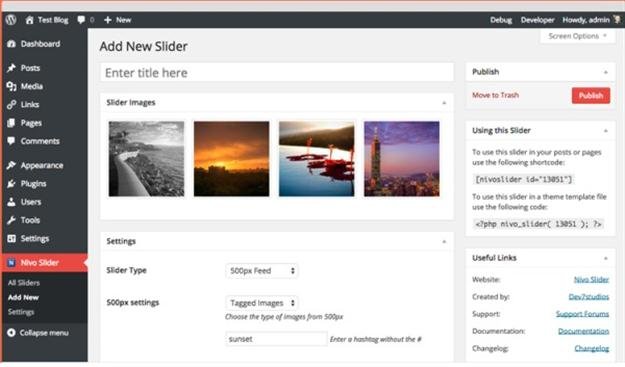625x367 pixels.
Task: Select Add New submenu item
Action: [x=23, y=297]
